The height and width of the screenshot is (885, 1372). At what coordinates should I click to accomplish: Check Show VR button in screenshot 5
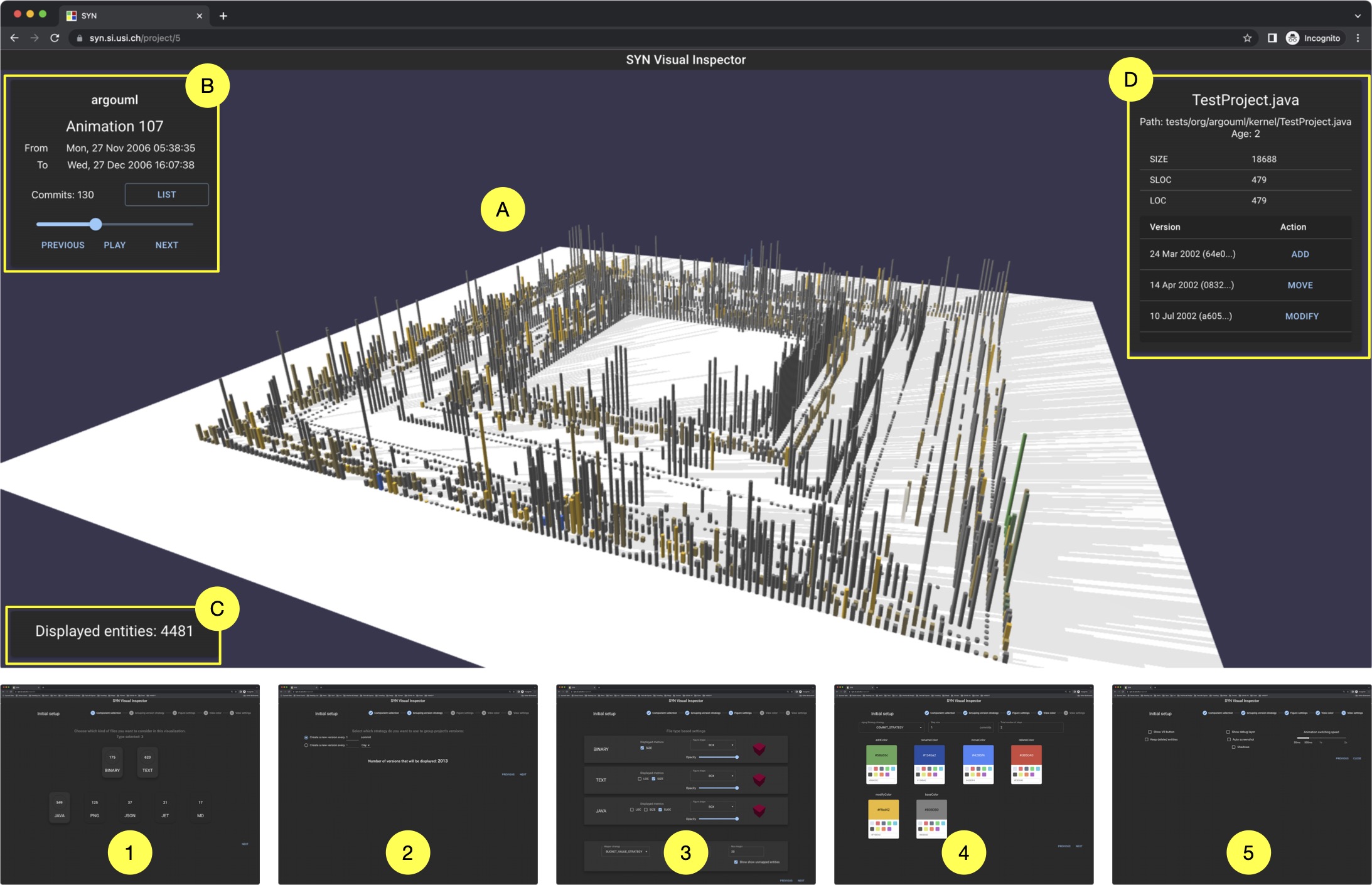click(1149, 732)
